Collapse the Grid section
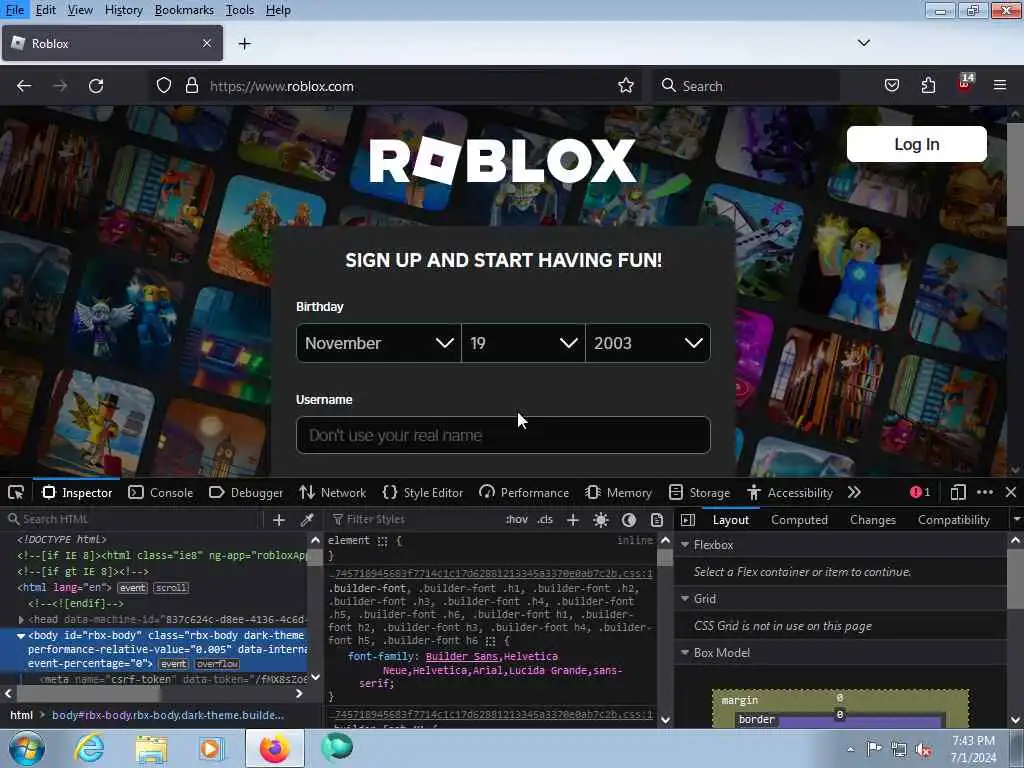1024x768 pixels. pos(685,599)
